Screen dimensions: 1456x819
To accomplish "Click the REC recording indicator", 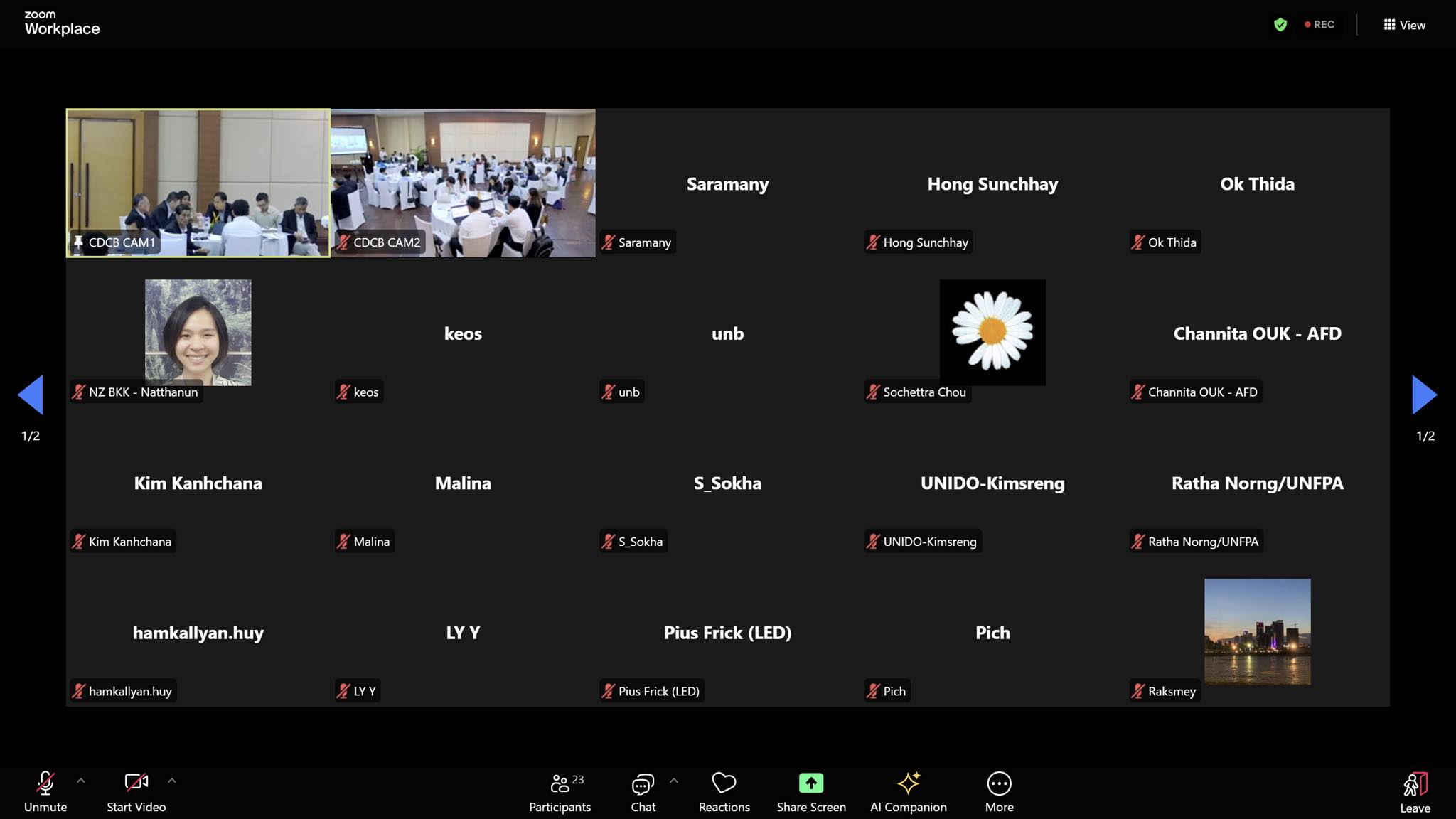I will coord(1319,25).
